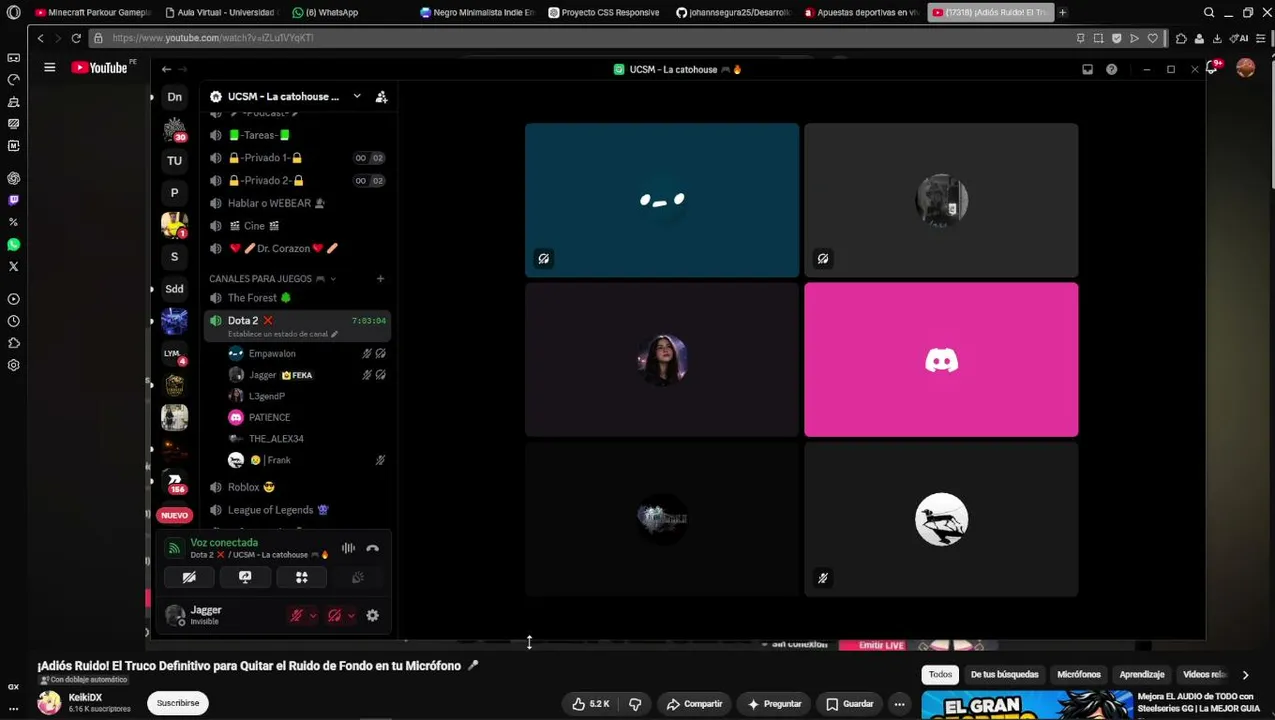This screenshot has width=1275, height=720.
Task: Open the TU server icon
Action: coord(174,161)
